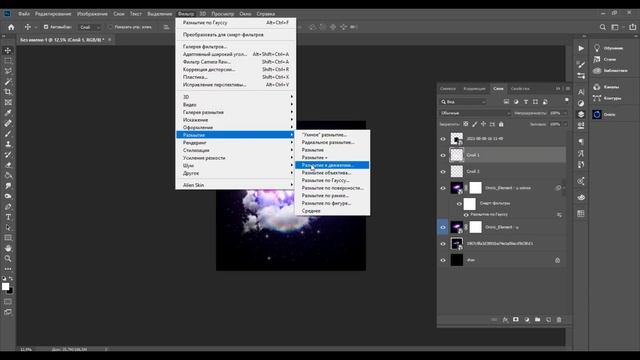Create a new group folder icon
Viewport: 640px width, 360px height.
(x=538, y=320)
